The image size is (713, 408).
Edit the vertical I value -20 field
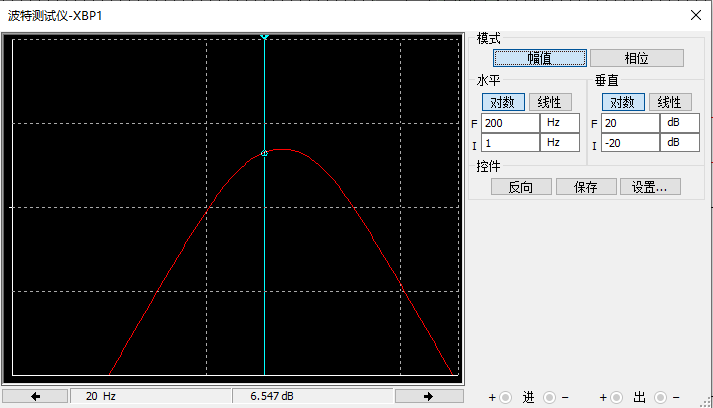click(x=630, y=143)
